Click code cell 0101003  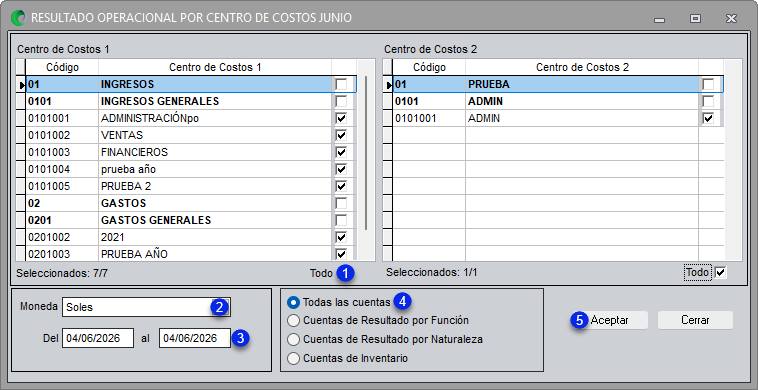coord(62,152)
